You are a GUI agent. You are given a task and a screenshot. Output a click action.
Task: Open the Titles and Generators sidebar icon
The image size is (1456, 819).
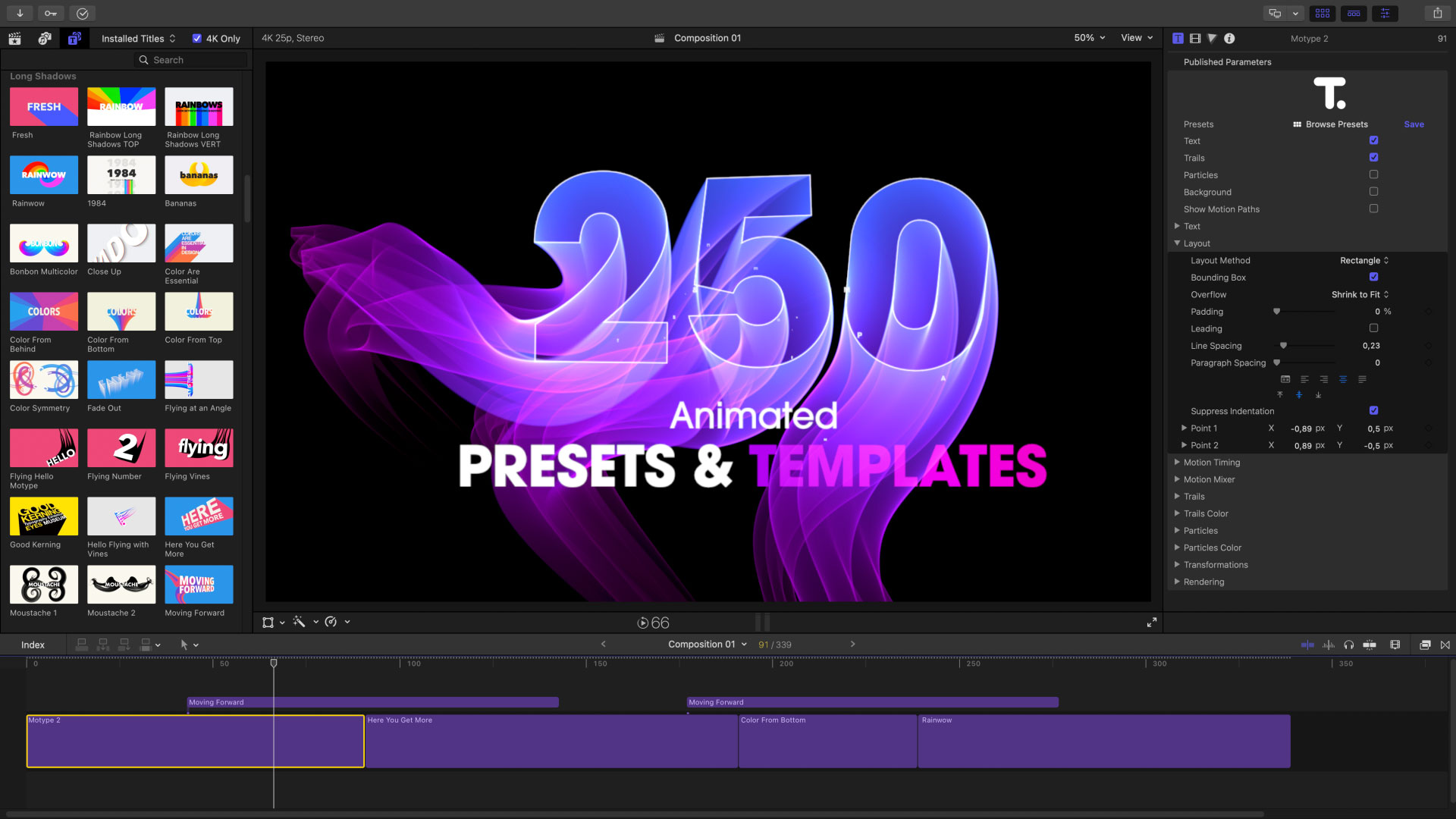[74, 38]
